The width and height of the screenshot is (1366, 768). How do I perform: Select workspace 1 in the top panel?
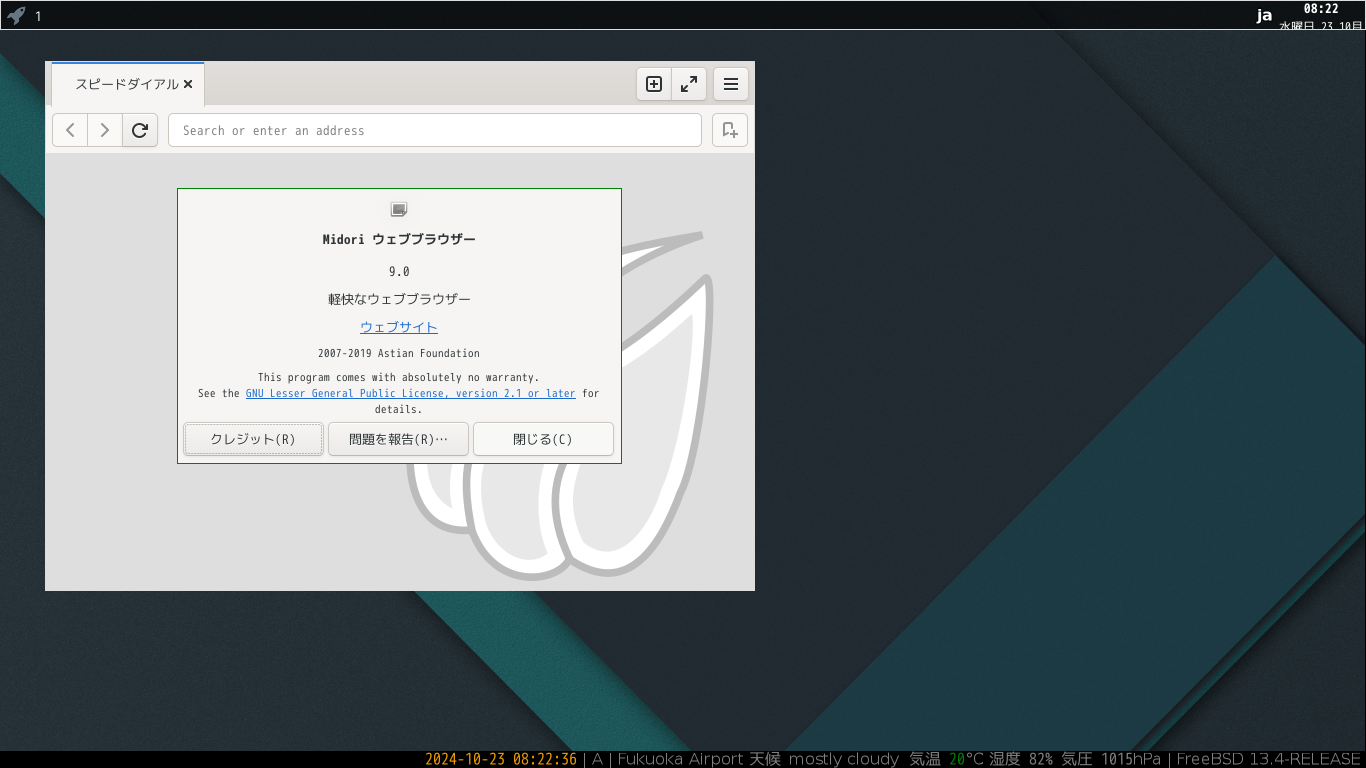pos(38,16)
